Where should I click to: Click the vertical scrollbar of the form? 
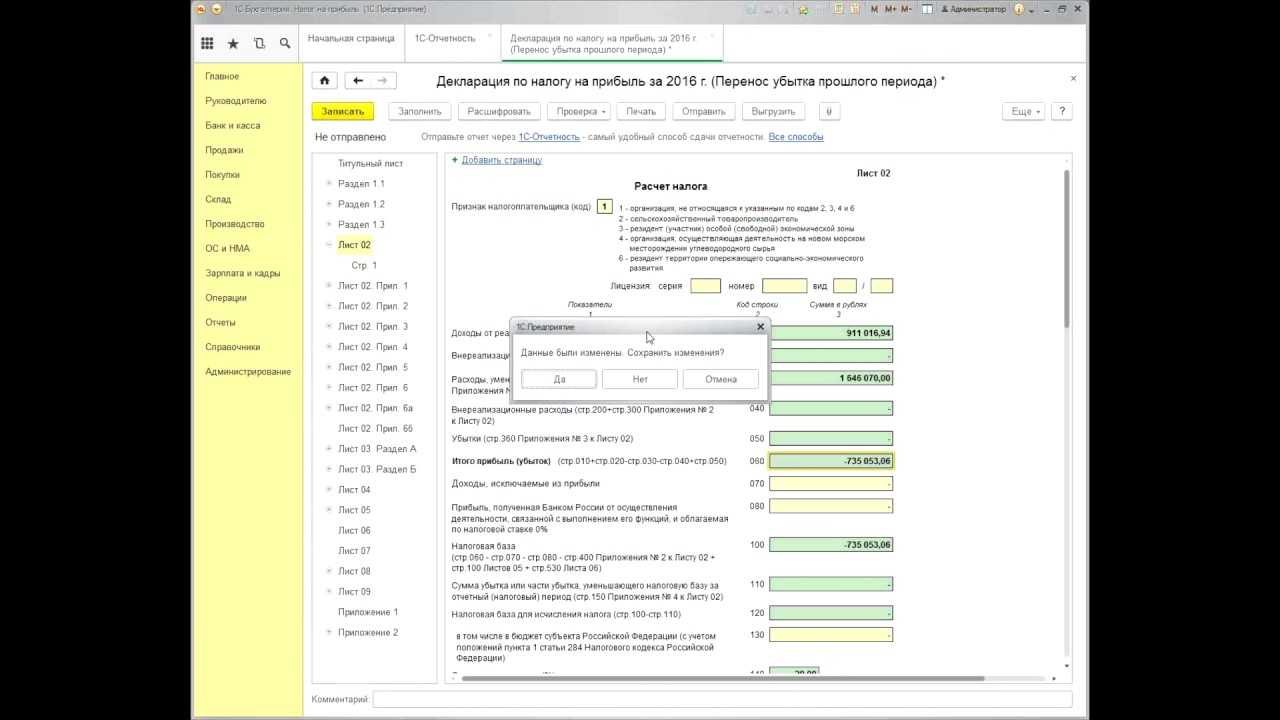1066,248
